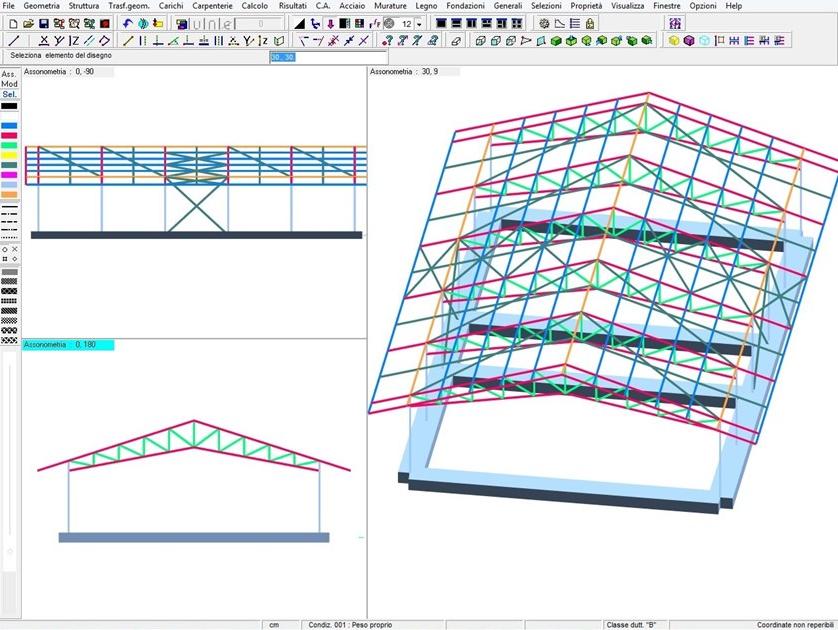This screenshot has height=630, width=838.
Task: Save the model with floppy disk icon
Action: [x=44, y=23]
